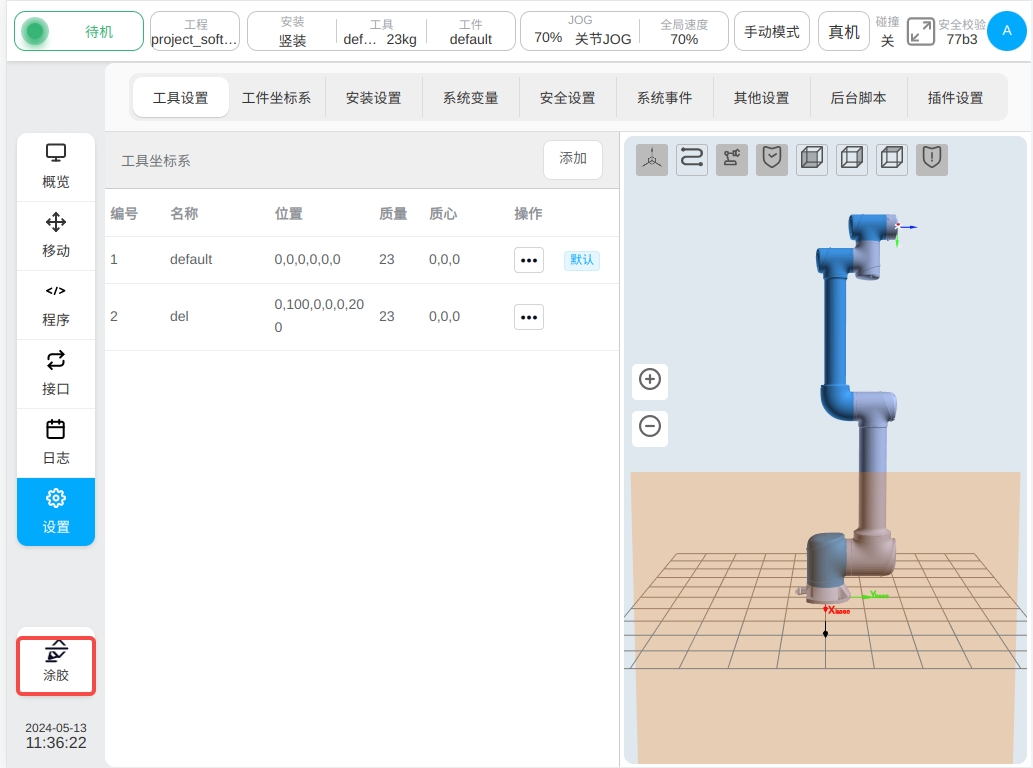Viewport: 1033px width, 768px height.
Task: Open the 程序 program page in sidebar
Action: pyautogui.click(x=56, y=305)
